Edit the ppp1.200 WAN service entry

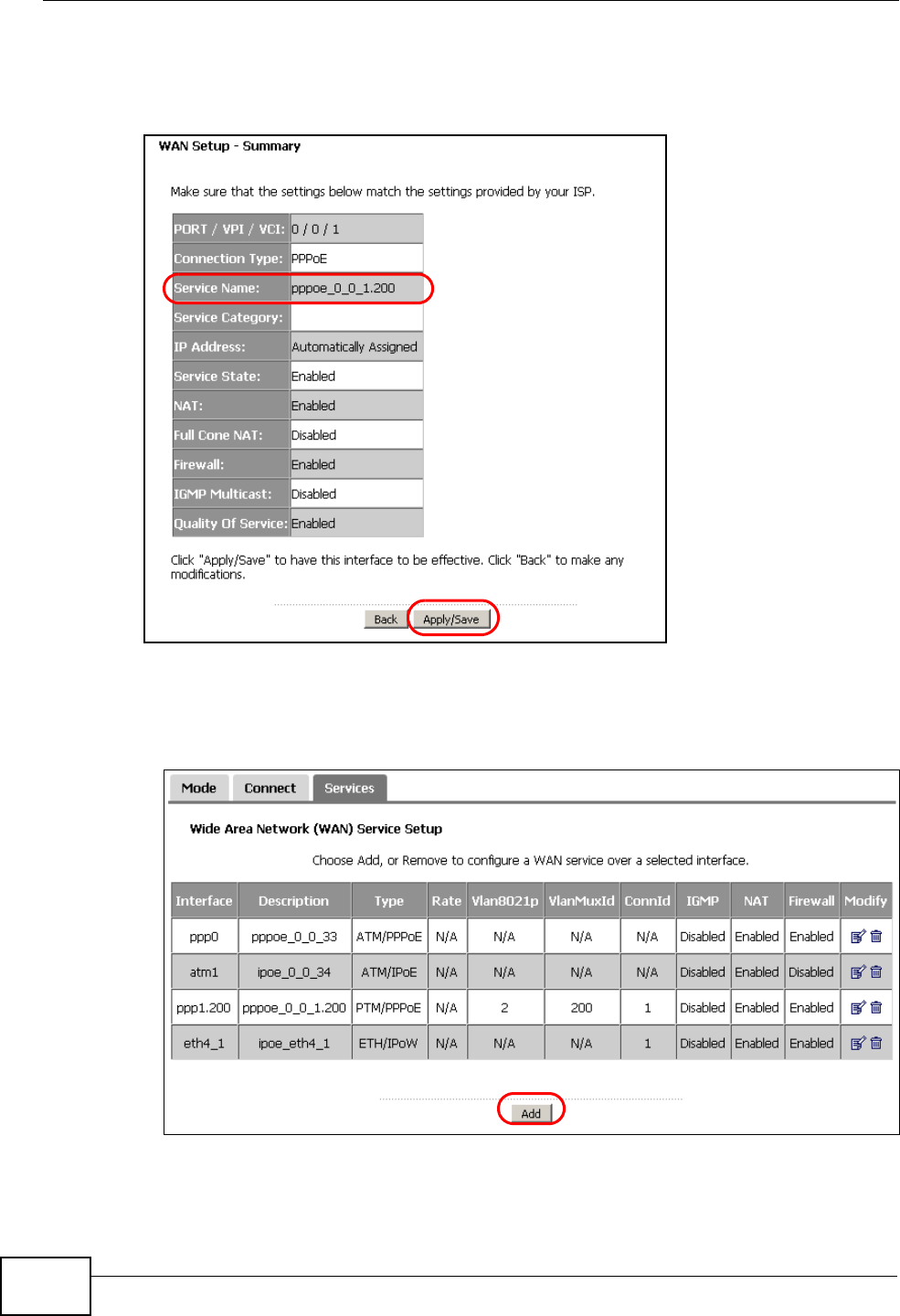coord(858,1008)
